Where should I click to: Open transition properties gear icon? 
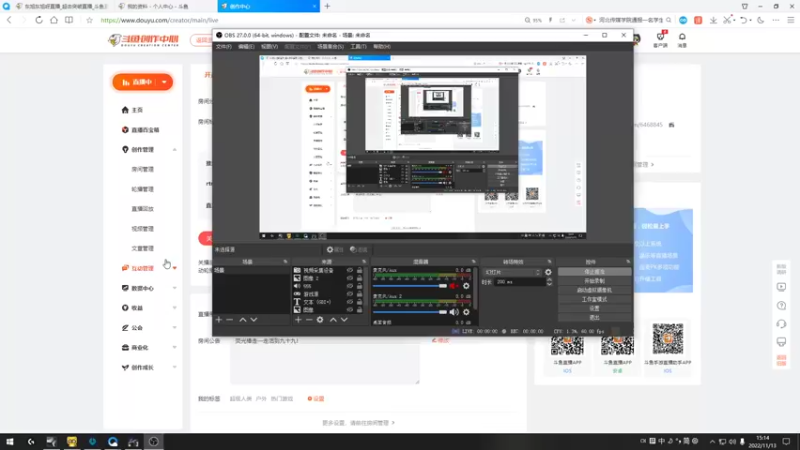pyautogui.click(x=548, y=272)
